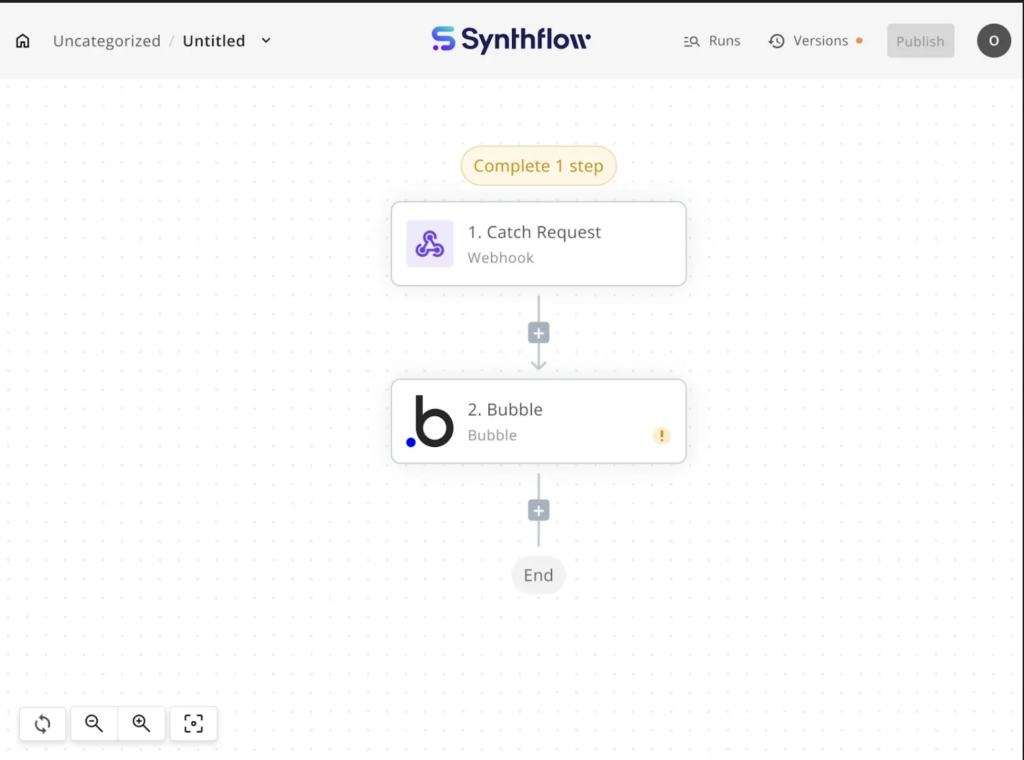Fit flow to view icon
The height and width of the screenshot is (760, 1024).
[193, 723]
